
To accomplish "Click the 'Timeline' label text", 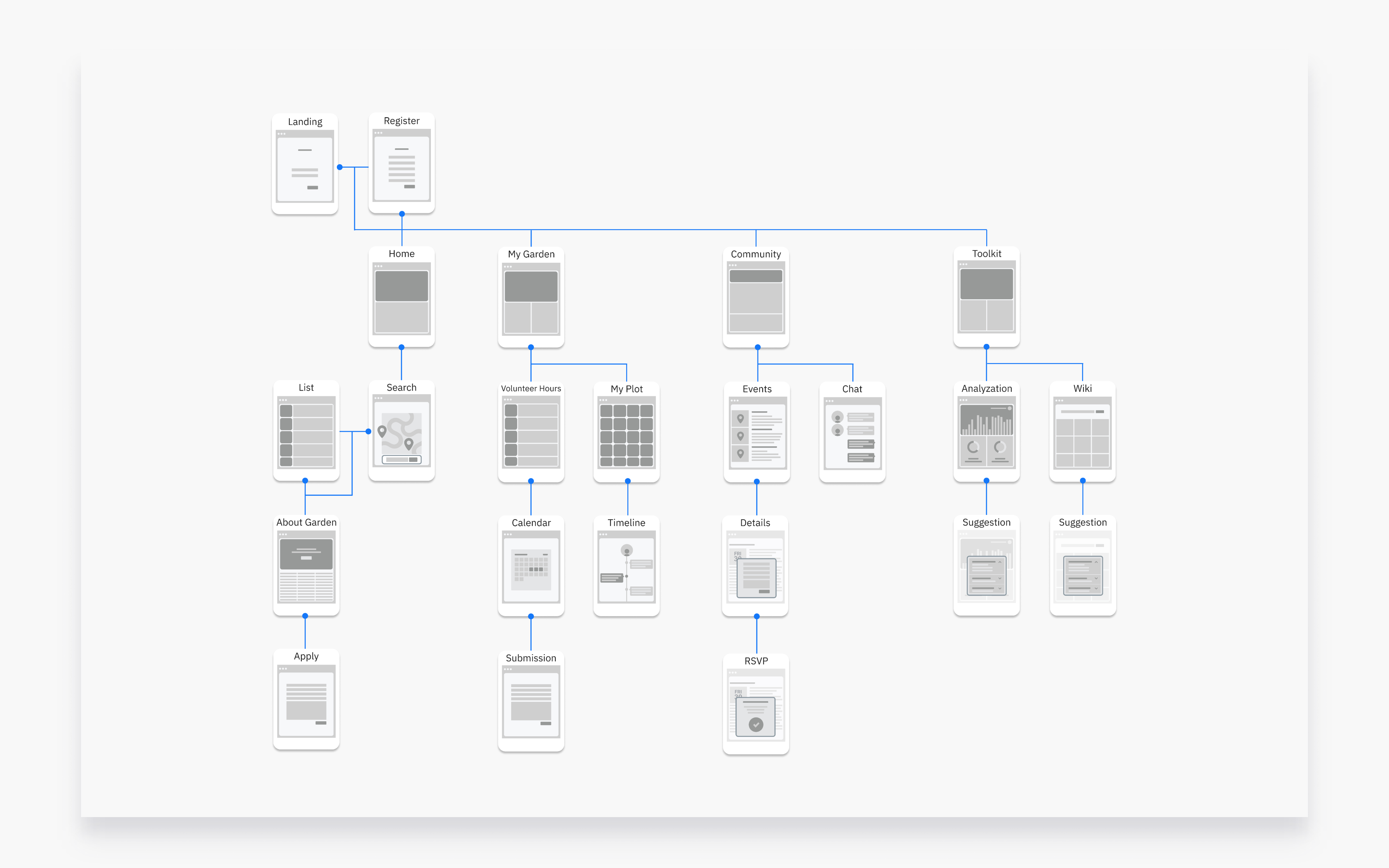I will coord(626,523).
